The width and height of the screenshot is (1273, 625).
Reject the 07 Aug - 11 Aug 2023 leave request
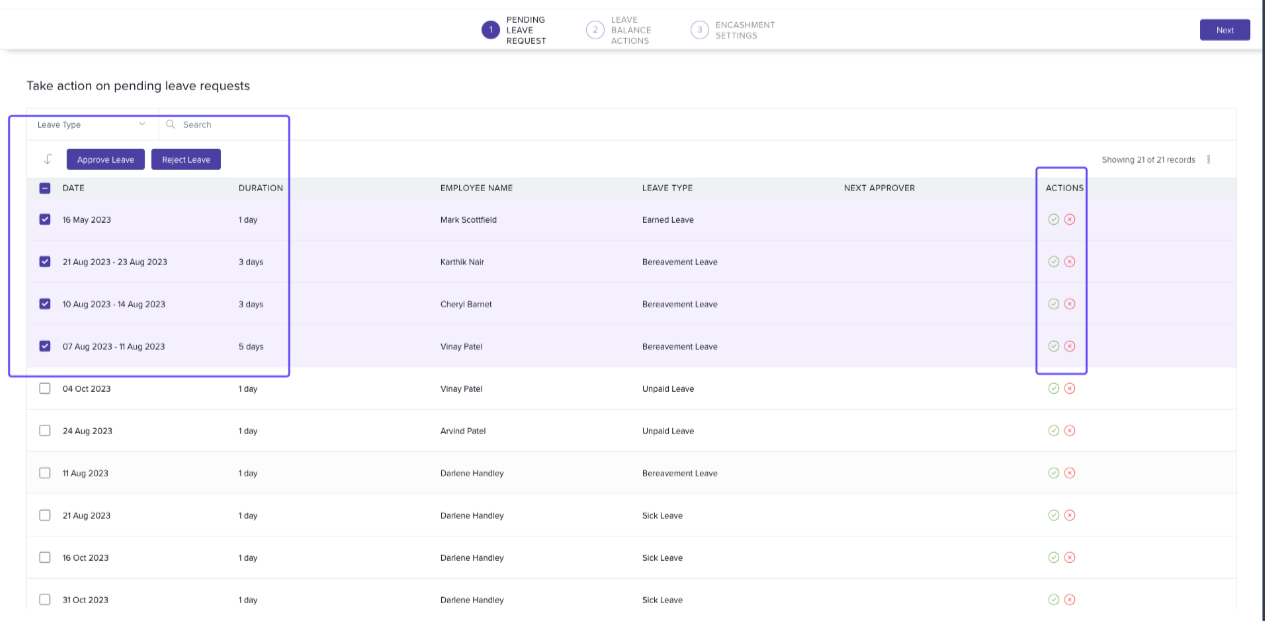1069,347
